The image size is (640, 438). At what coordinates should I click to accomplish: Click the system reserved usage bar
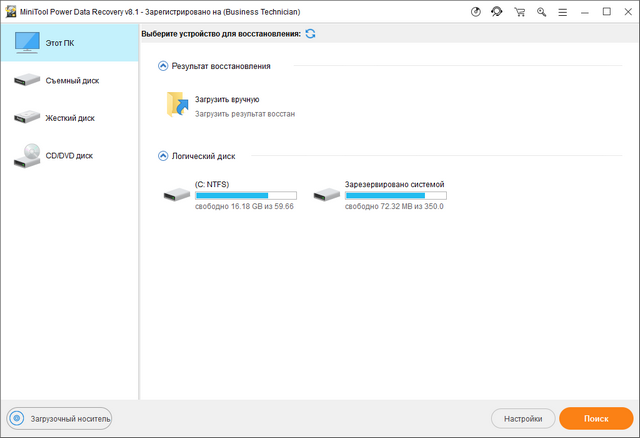click(396, 196)
